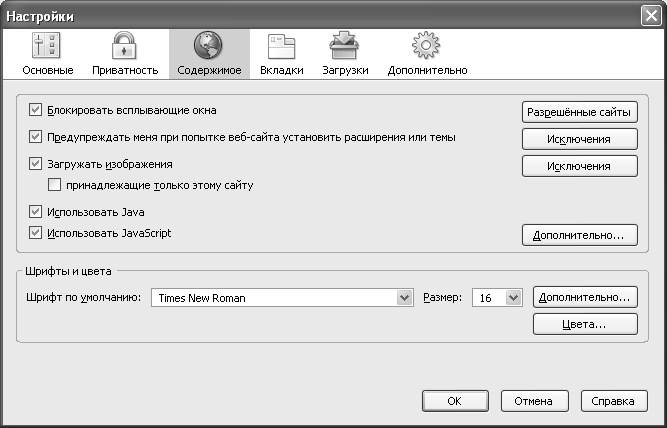Screen dimensions: 667x428
Task: Toggle the Использовать Java checkbox
Action: coord(37,212)
